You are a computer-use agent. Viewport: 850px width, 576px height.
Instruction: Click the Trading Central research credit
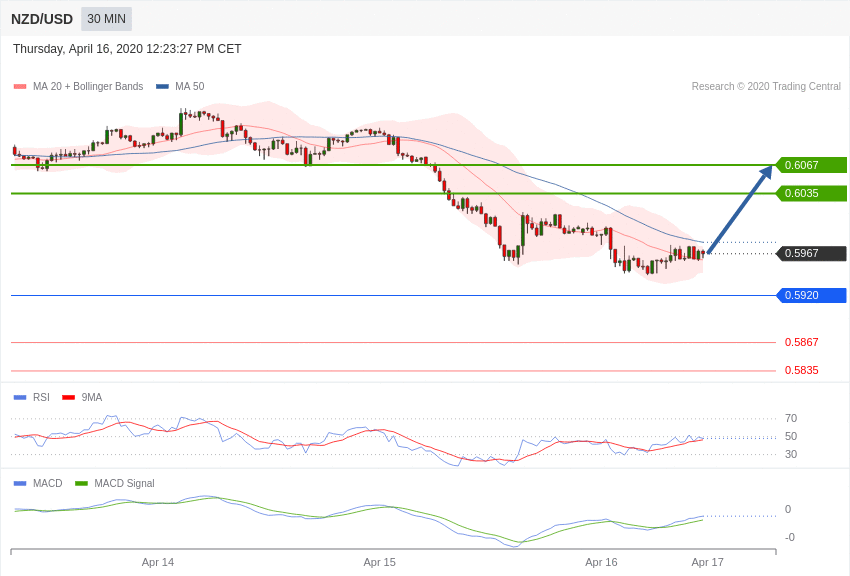(x=766, y=87)
